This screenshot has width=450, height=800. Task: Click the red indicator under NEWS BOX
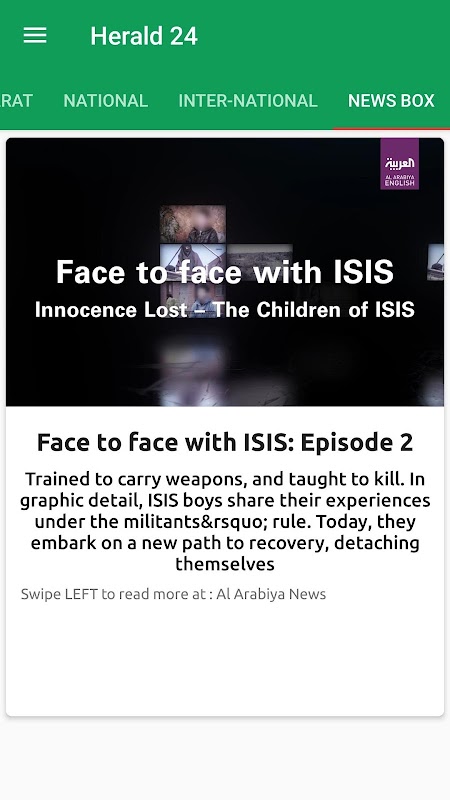point(391,128)
